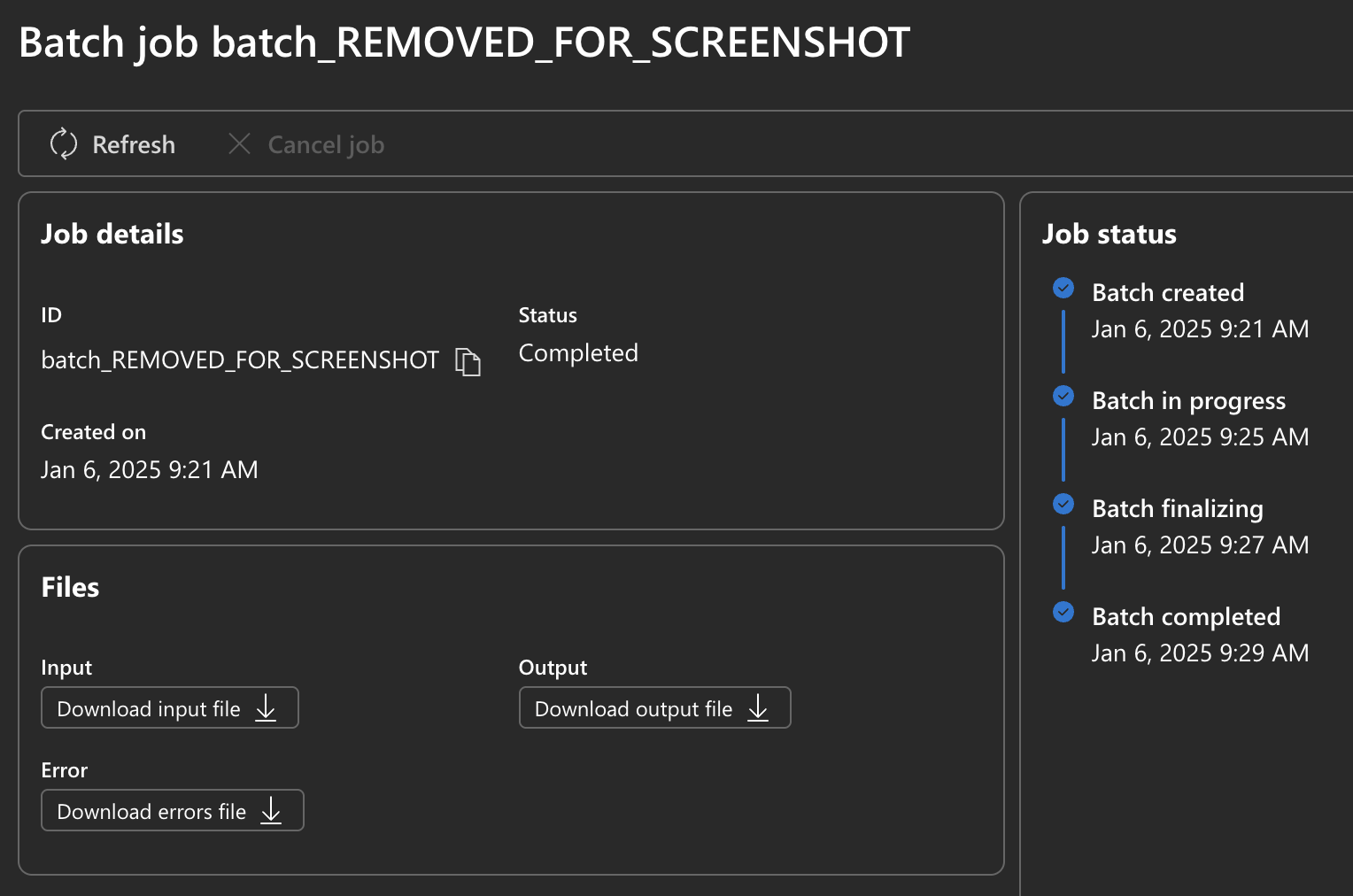Click the page title Batch job batch_REMOVED_FOR_SCREENSHOT
This screenshot has height=896, width=1353.
tap(464, 42)
